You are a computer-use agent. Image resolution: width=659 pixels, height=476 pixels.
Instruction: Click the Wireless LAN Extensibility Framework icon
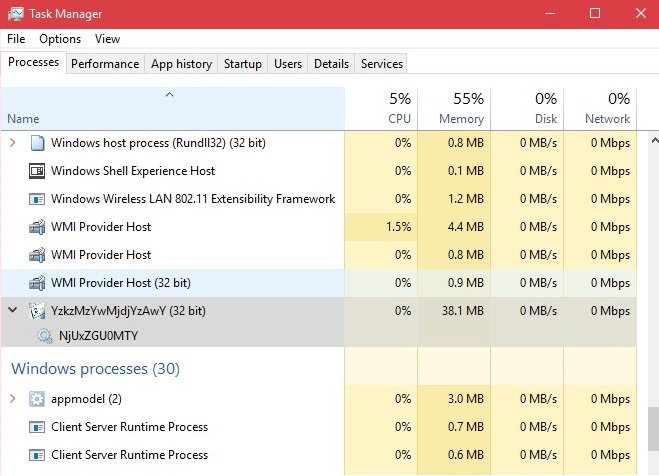tap(37, 199)
